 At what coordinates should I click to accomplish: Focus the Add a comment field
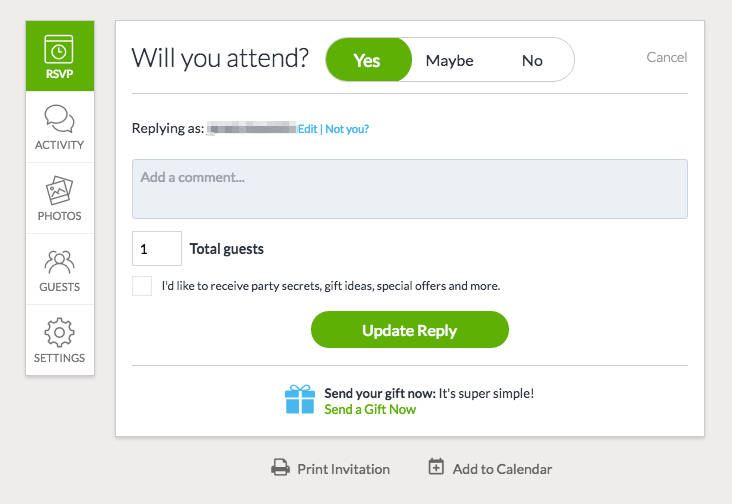coord(410,188)
